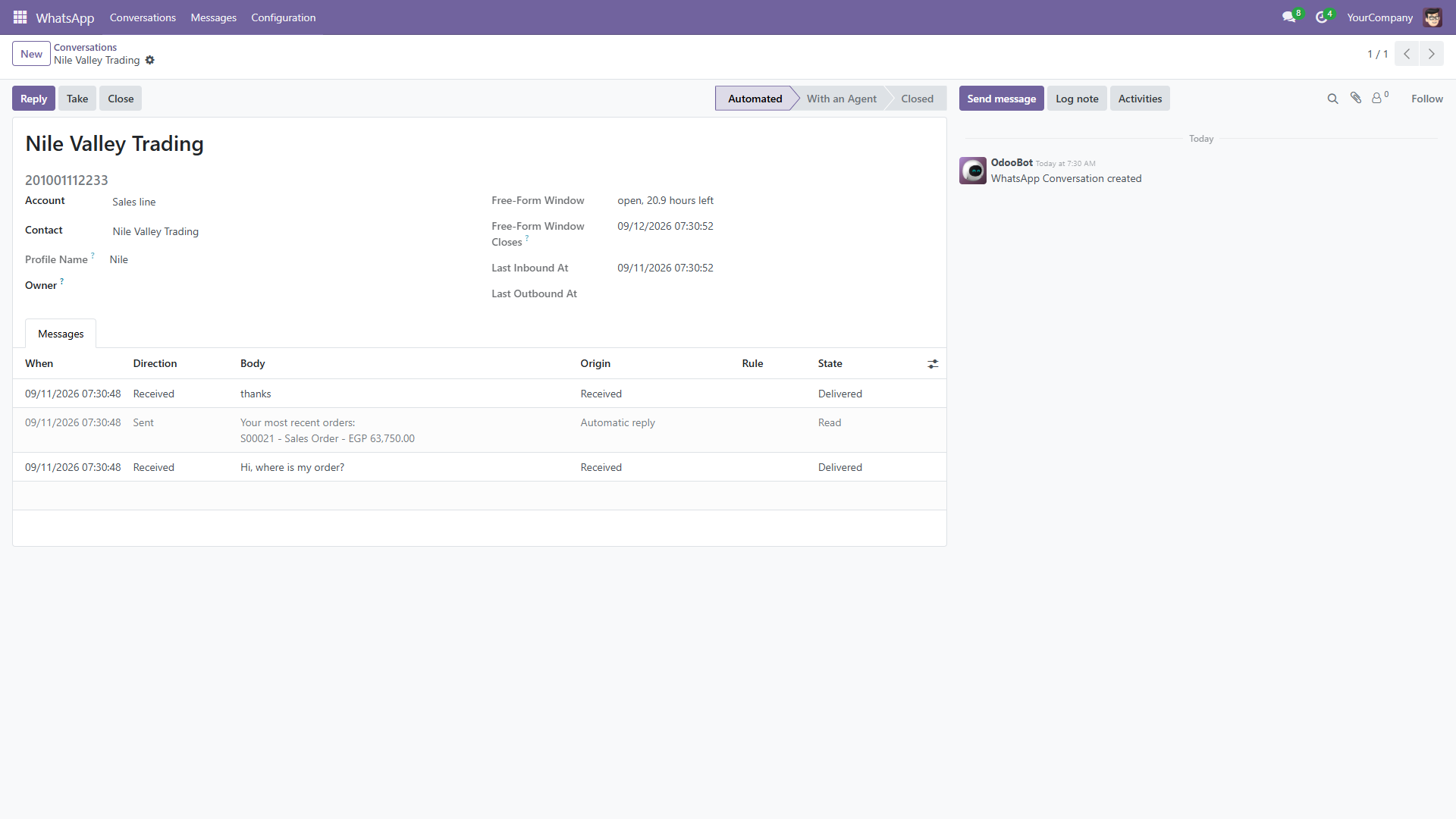The width and height of the screenshot is (1456, 819).
Task: Open the 'thanks' message row
Action: coord(479,394)
